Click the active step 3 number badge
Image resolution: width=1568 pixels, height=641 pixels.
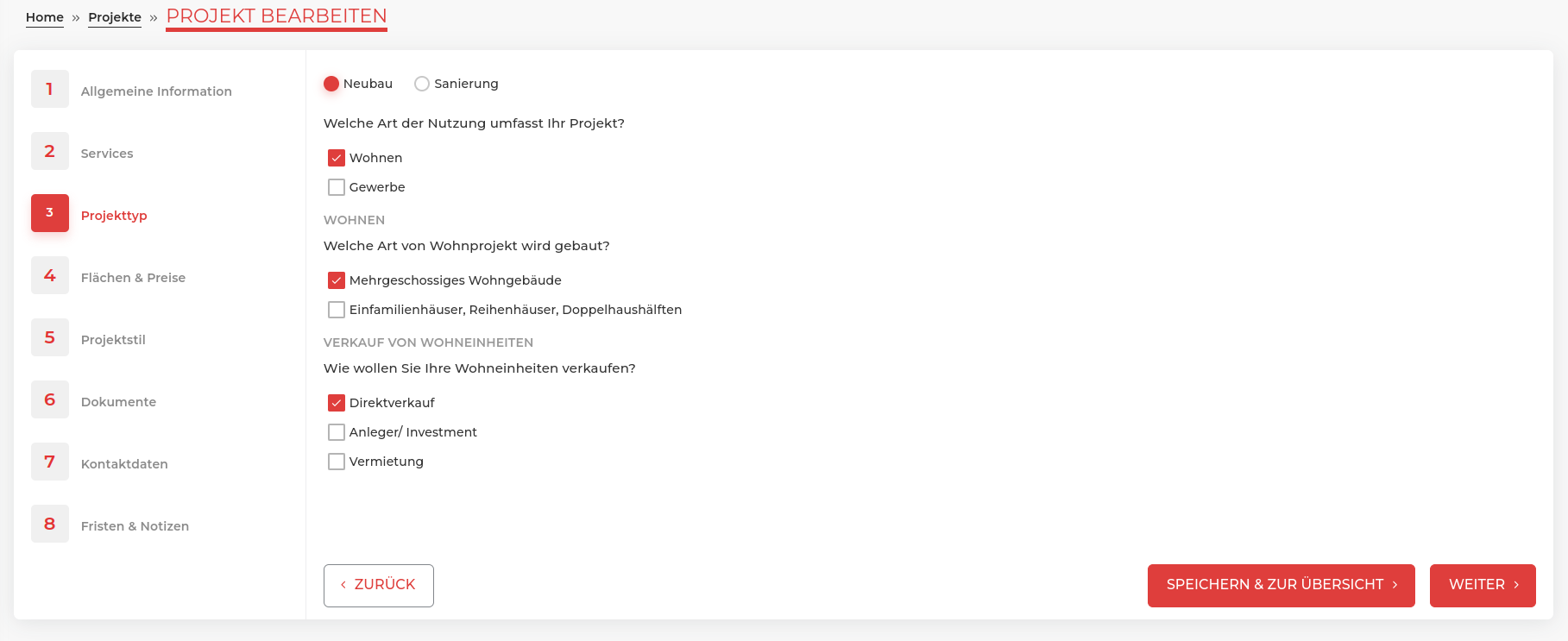(50, 213)
